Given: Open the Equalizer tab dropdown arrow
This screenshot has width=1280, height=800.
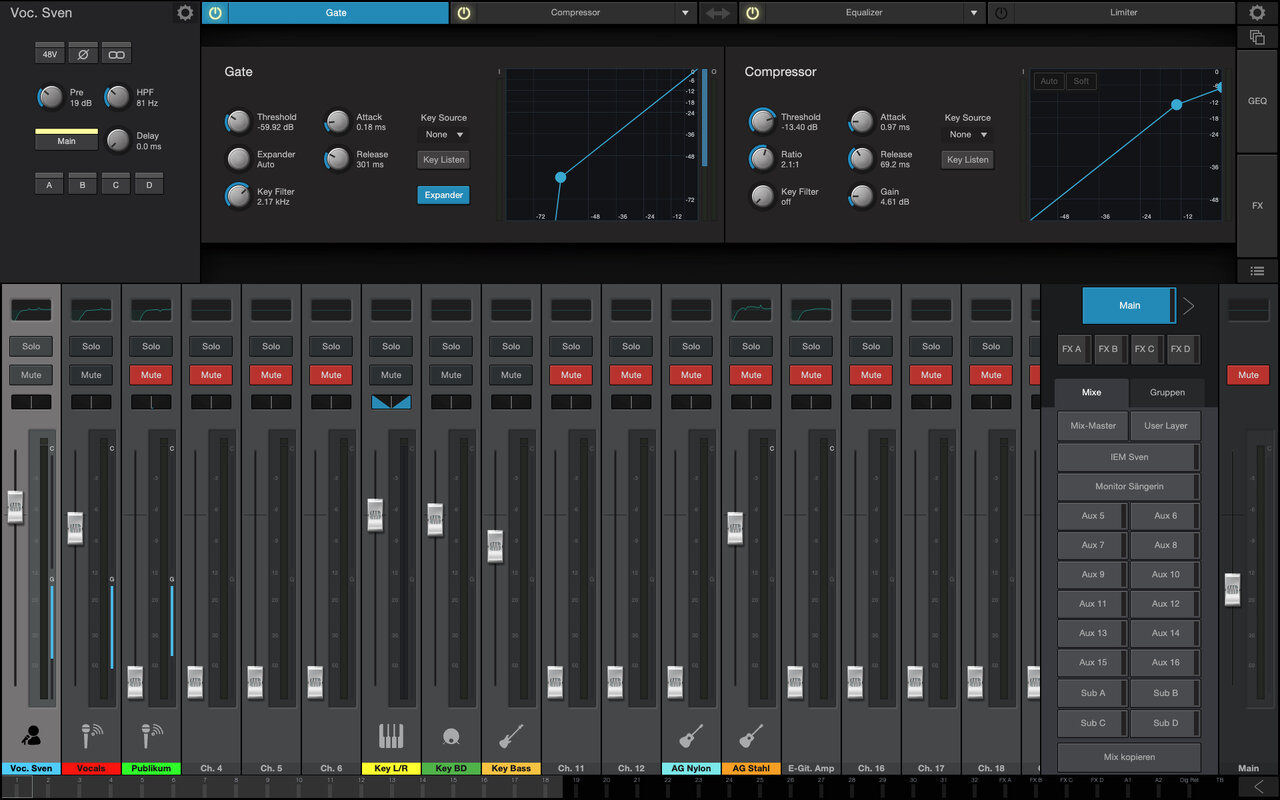Looking at the screenshot, I should (974, 13).
